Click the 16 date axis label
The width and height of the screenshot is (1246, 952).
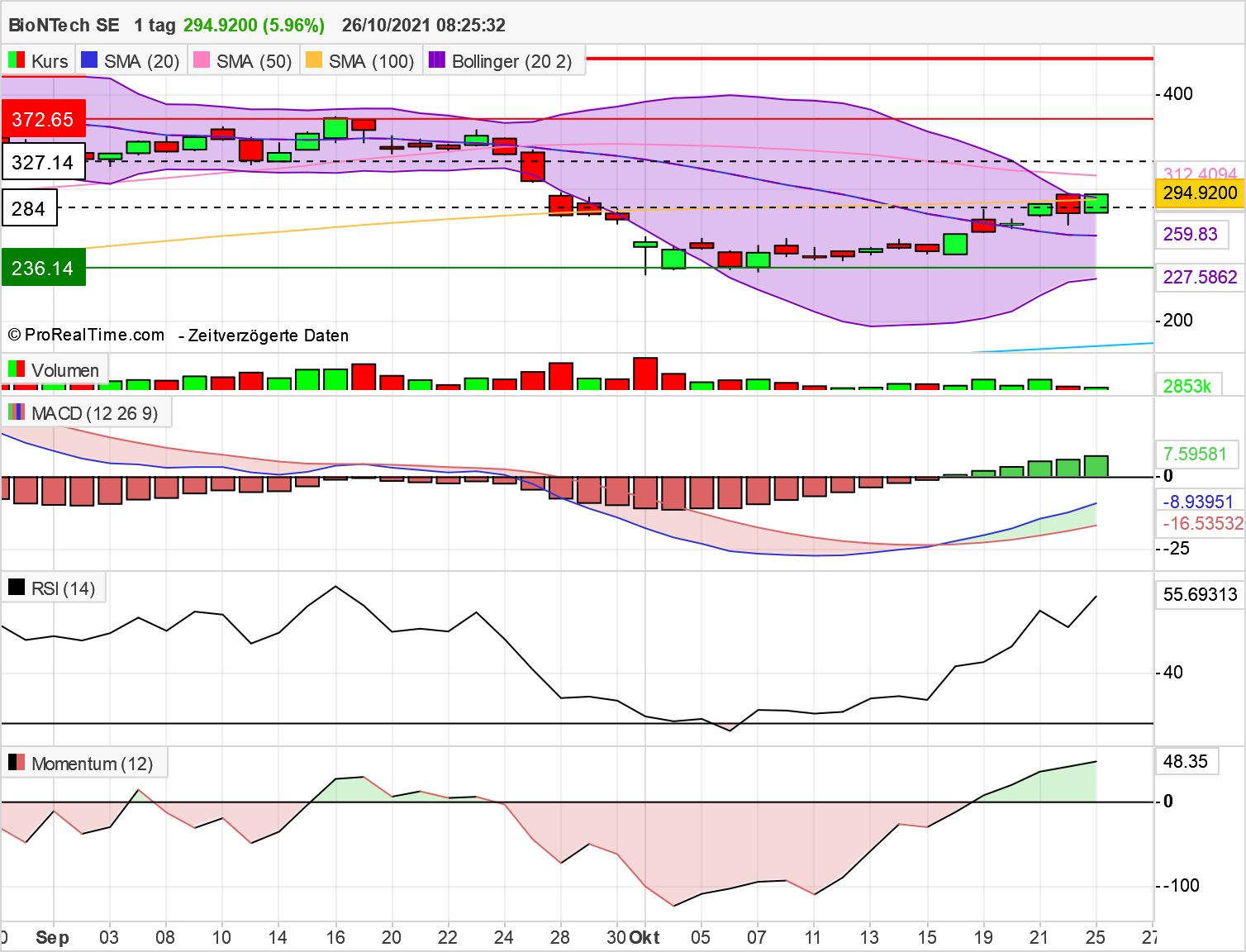[335, 937]
